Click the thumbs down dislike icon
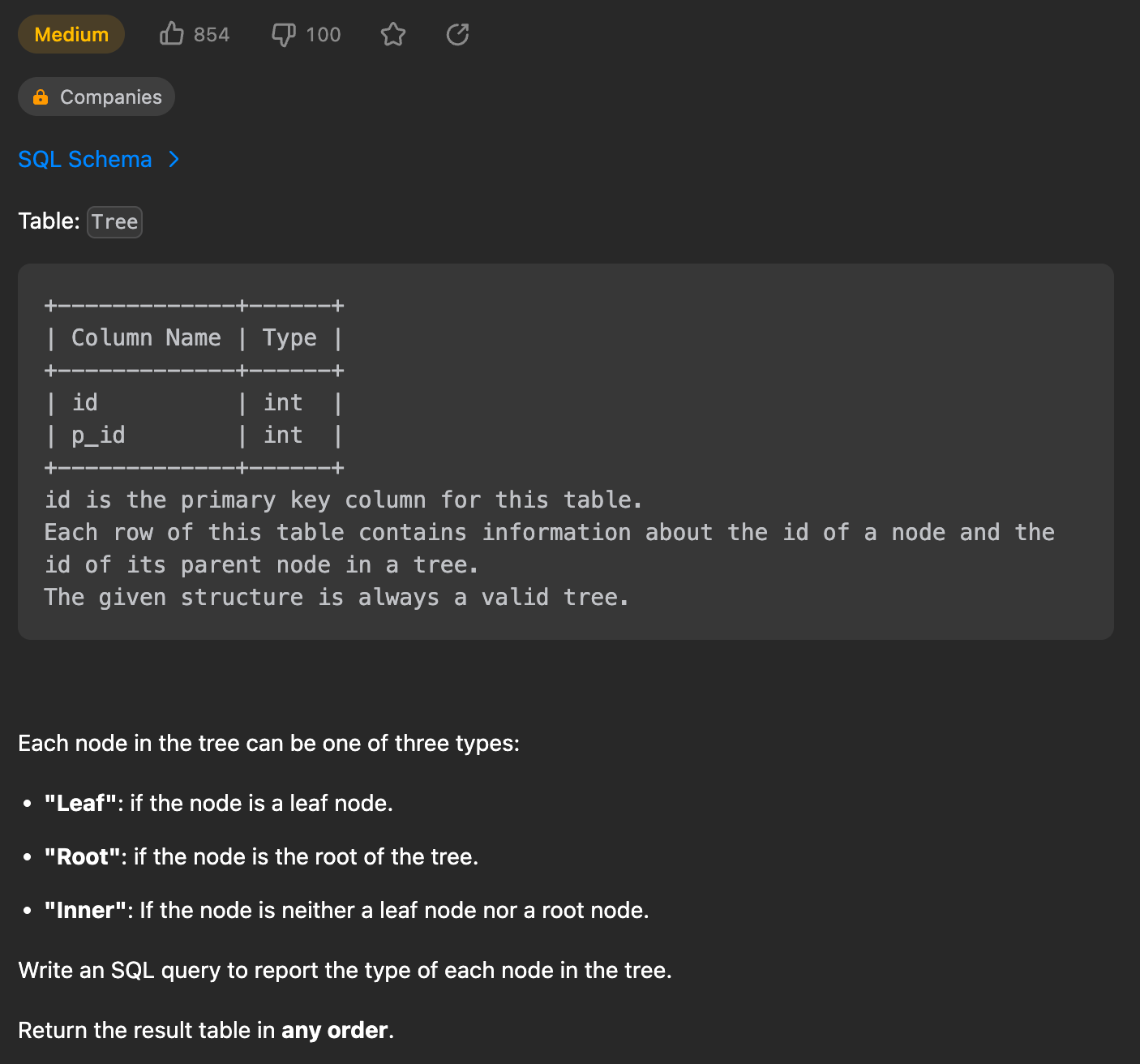 (x=283, y=35)
